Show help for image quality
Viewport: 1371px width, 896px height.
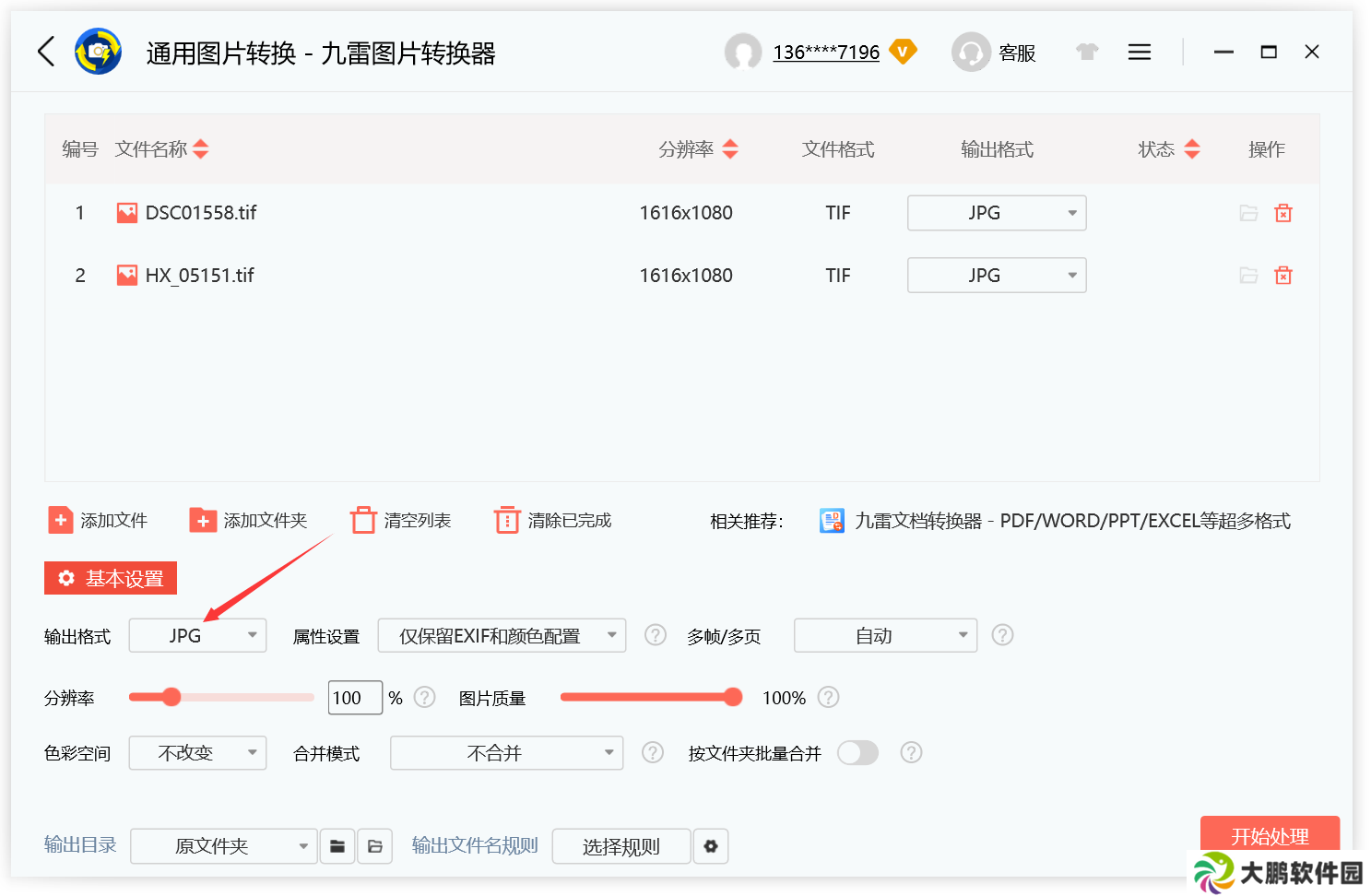pos(829,697)
